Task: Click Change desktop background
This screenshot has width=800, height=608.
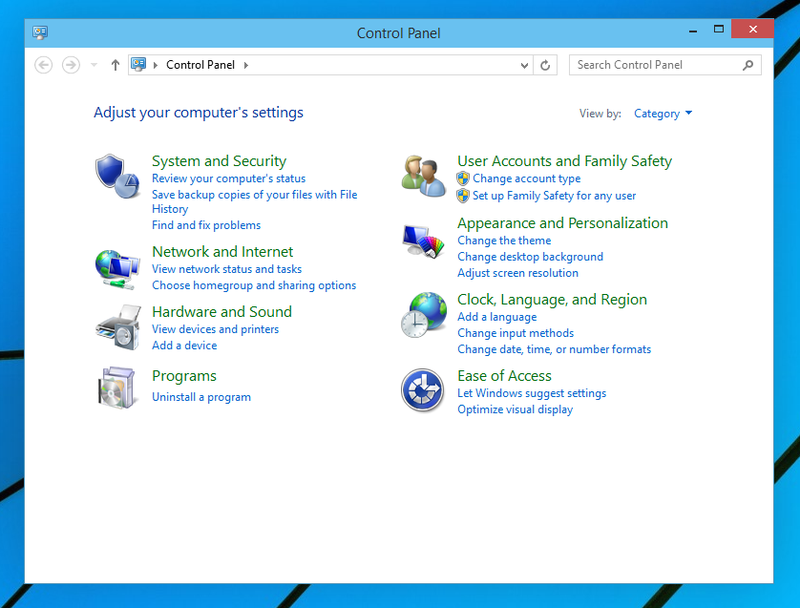Action: click(x=530, y=257)
